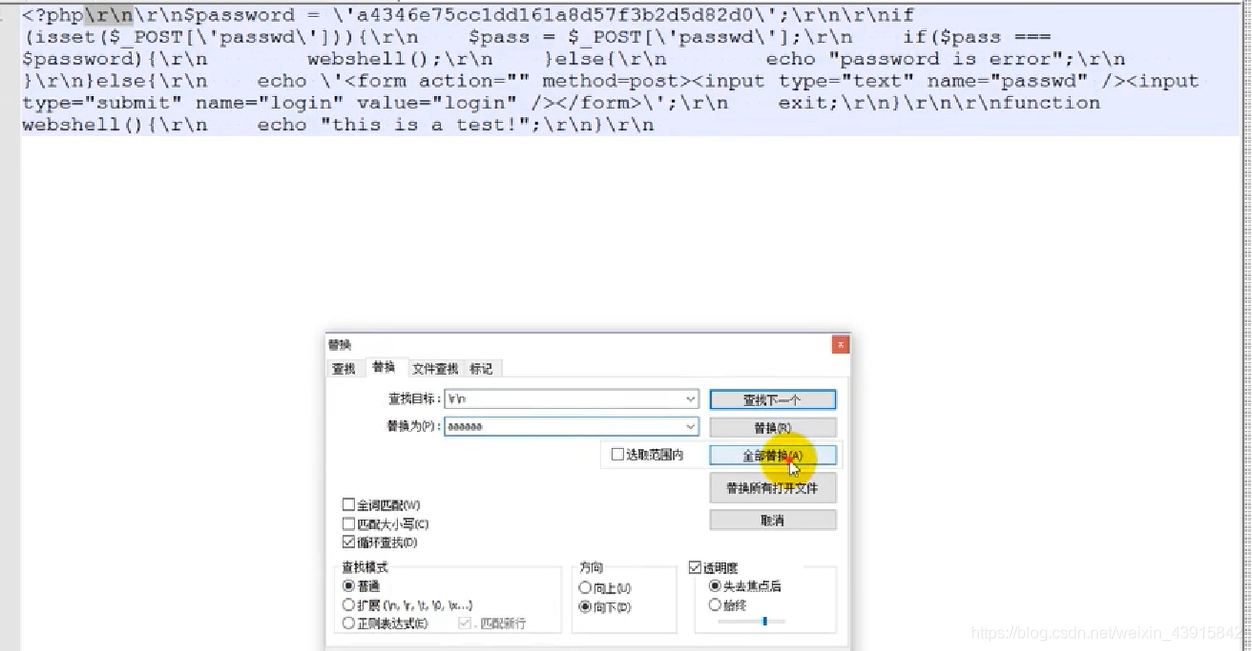1252x651 pixels.
Task: Click the 查找下一个 button
Action: point(773,400)
